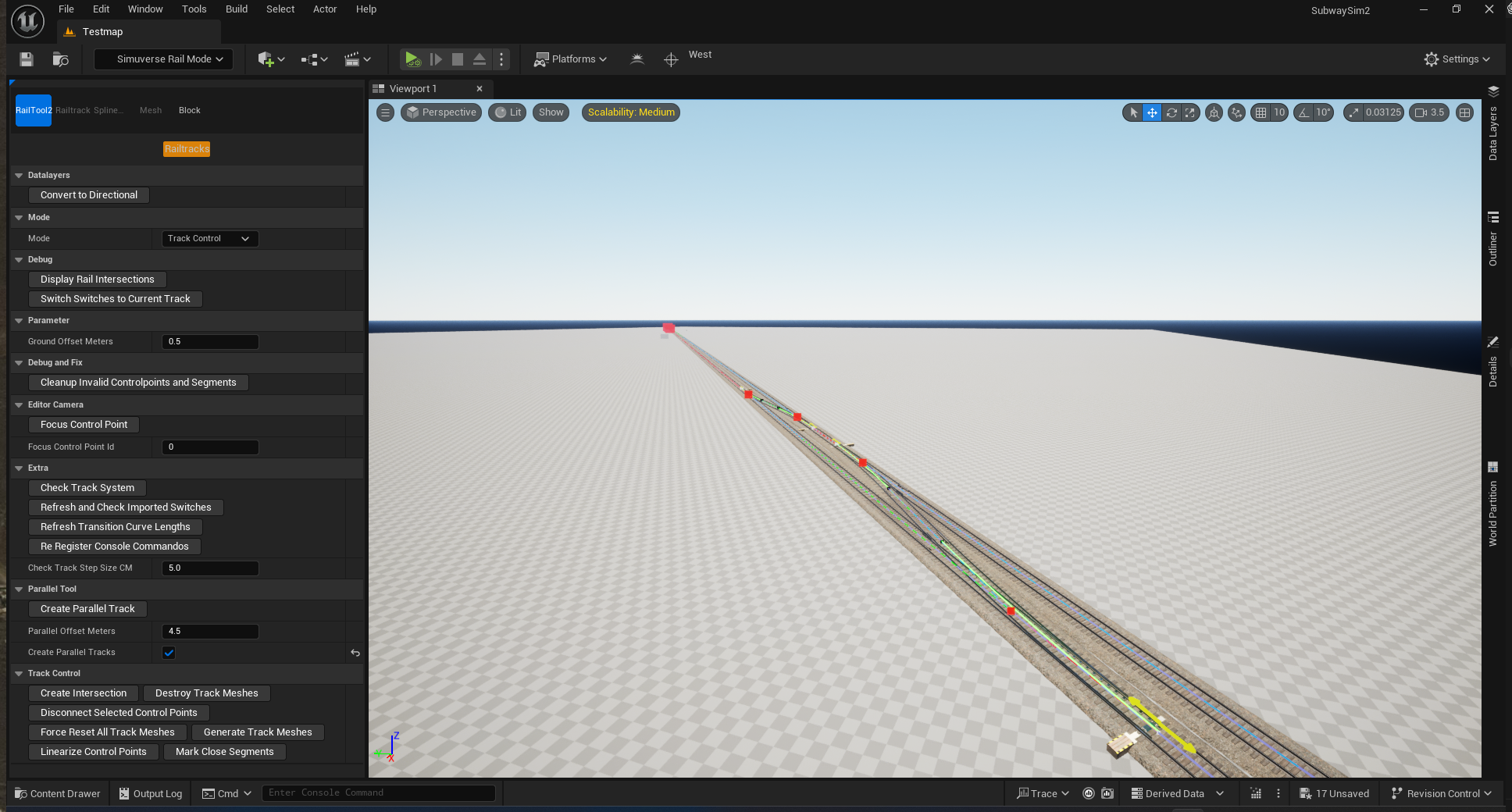Screen dimensions: 1512x812
Task: Open the Track Control mode dropdown
Action: tap(209, 239)
